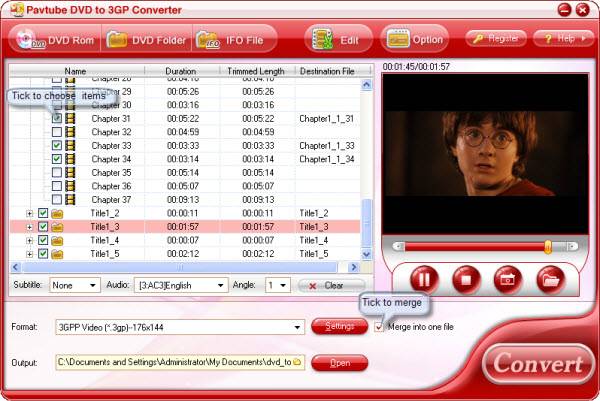This screenshot has height=401, width=600.
Task: Tick the Chapter 36 checkbox
Action: click(x=57, y=186)
